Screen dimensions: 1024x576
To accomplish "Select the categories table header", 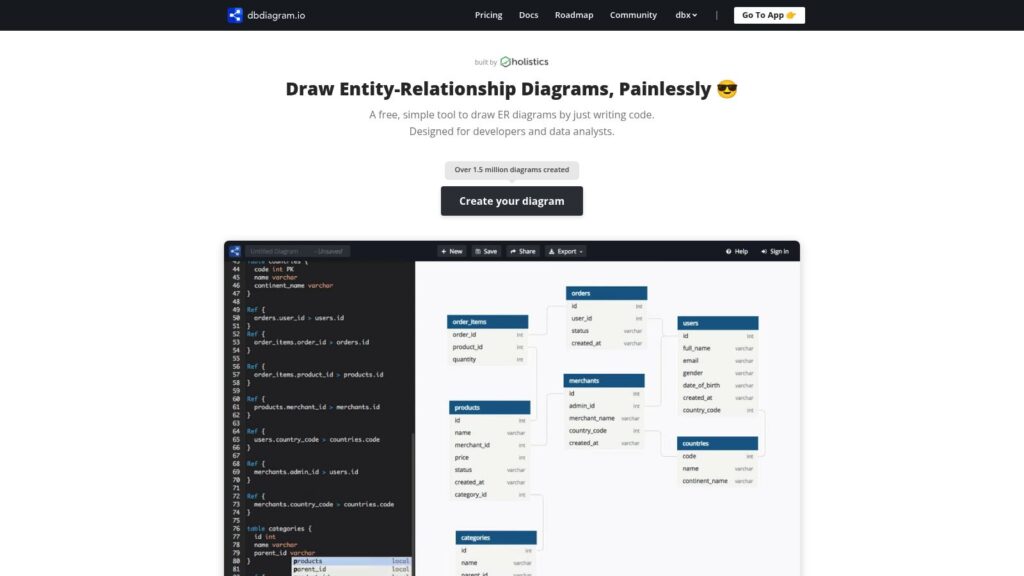I will pos(496,538).
